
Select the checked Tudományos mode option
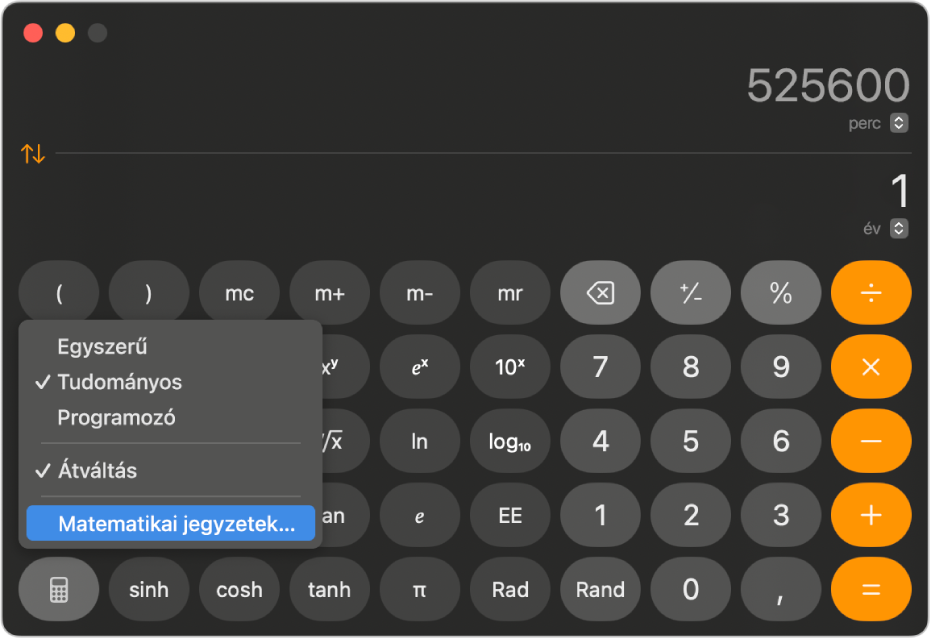119,382
